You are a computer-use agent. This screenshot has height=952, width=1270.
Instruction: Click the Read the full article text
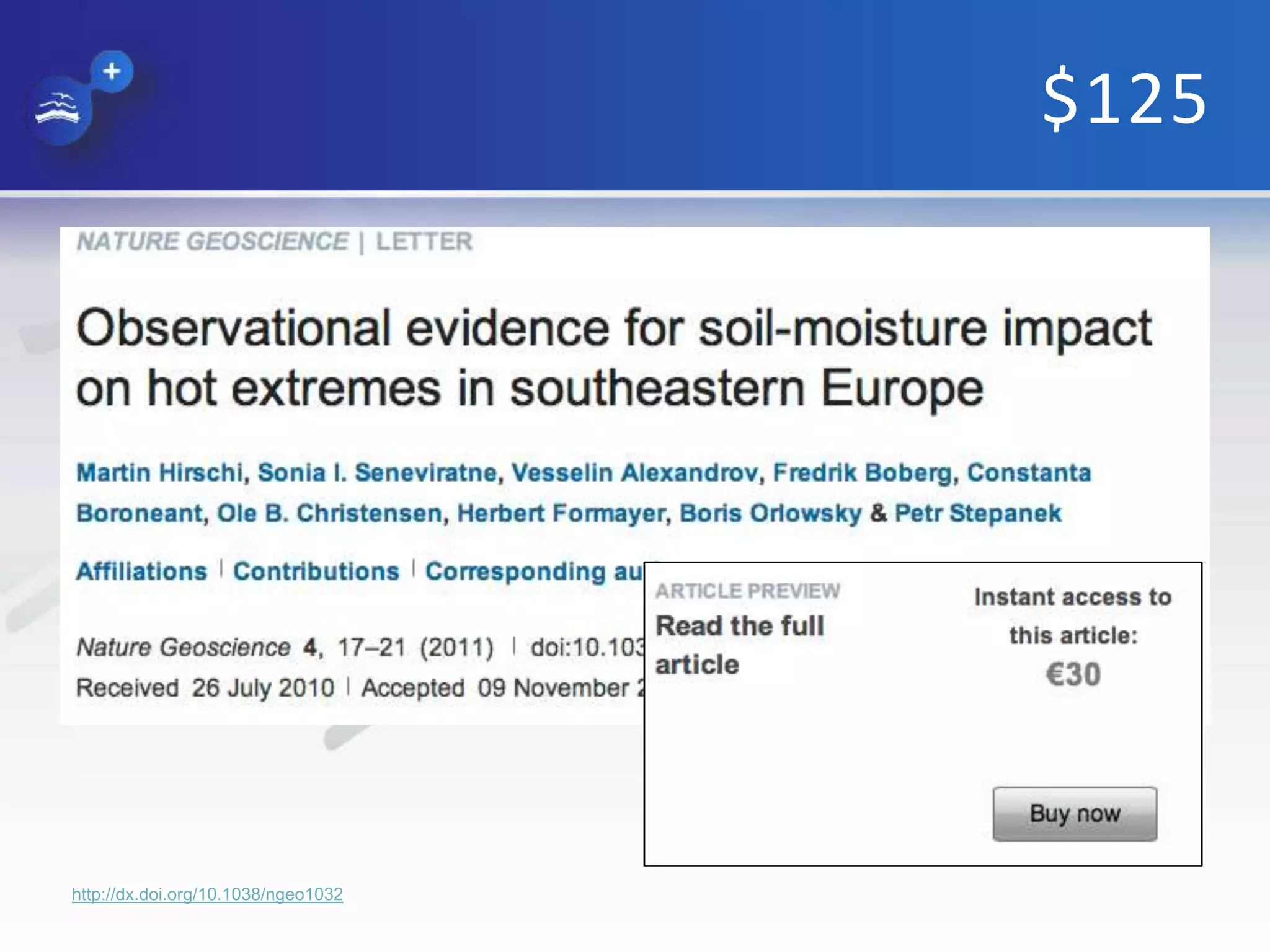pos(740,645)
